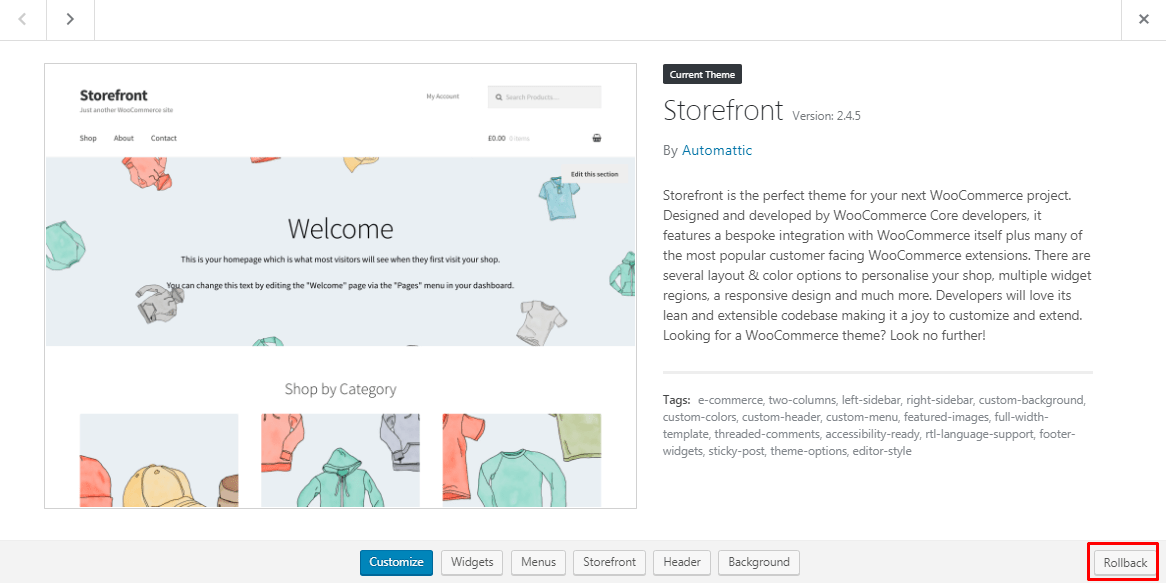Go to the next theme arrow
Screen dimensions: 1166x583
(70, 20)
